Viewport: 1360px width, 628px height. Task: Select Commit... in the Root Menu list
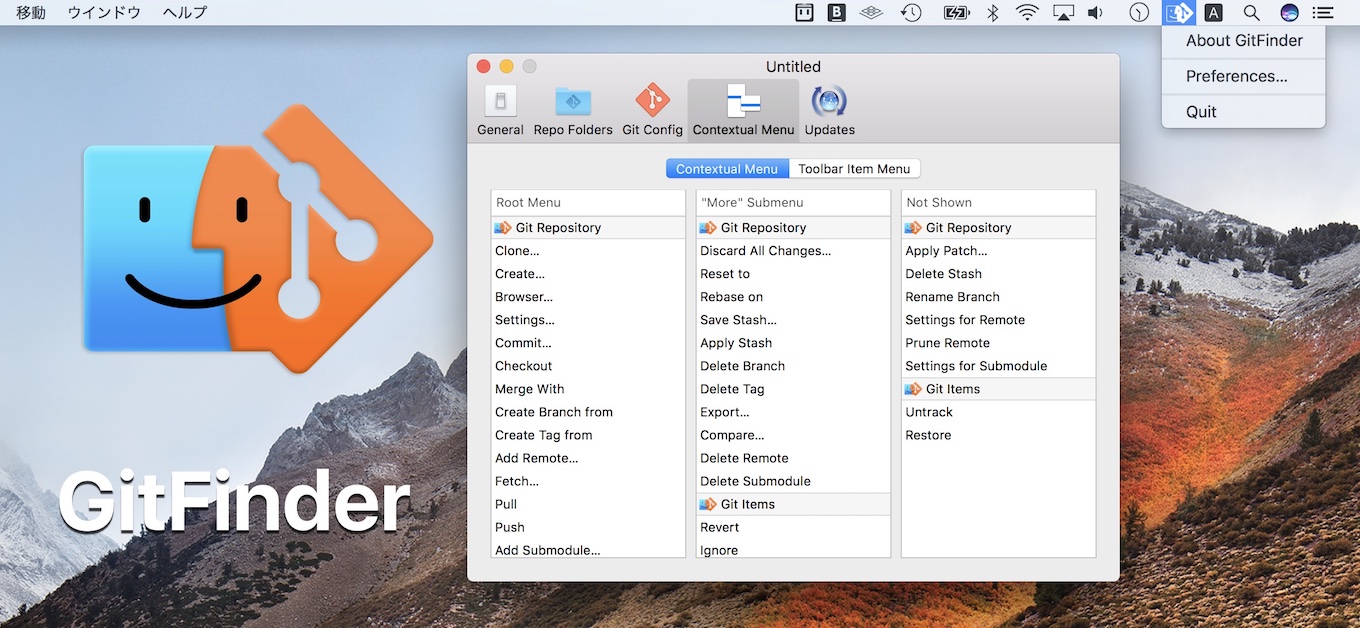(x=524, y=342)
